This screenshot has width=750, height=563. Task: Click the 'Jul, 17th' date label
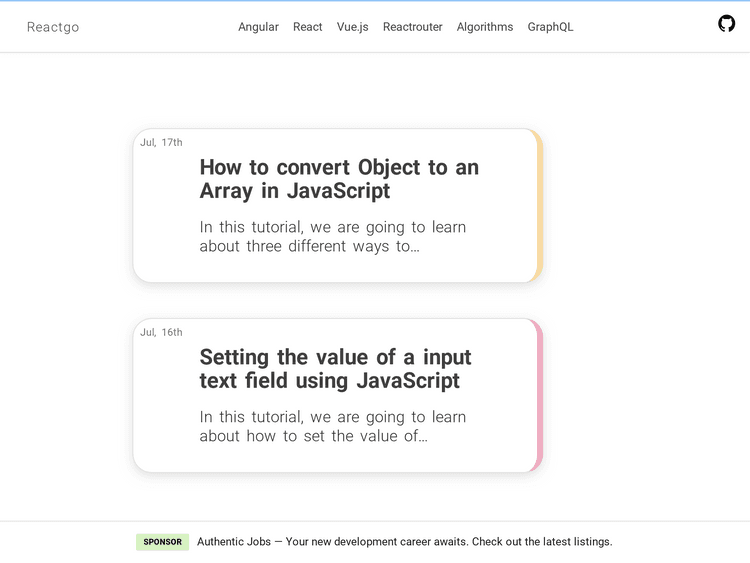pyautogui.click(x=161, y=142)
